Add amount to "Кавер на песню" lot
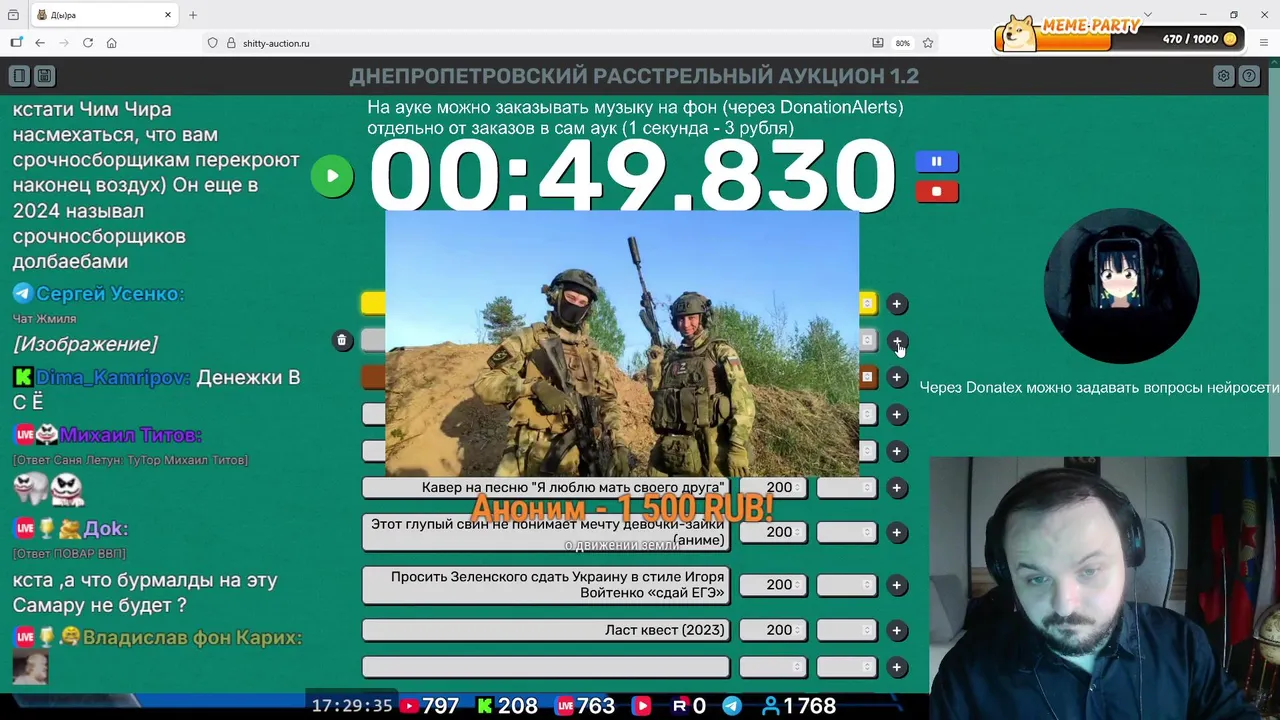1280x720 pixels. click(897, 488)
